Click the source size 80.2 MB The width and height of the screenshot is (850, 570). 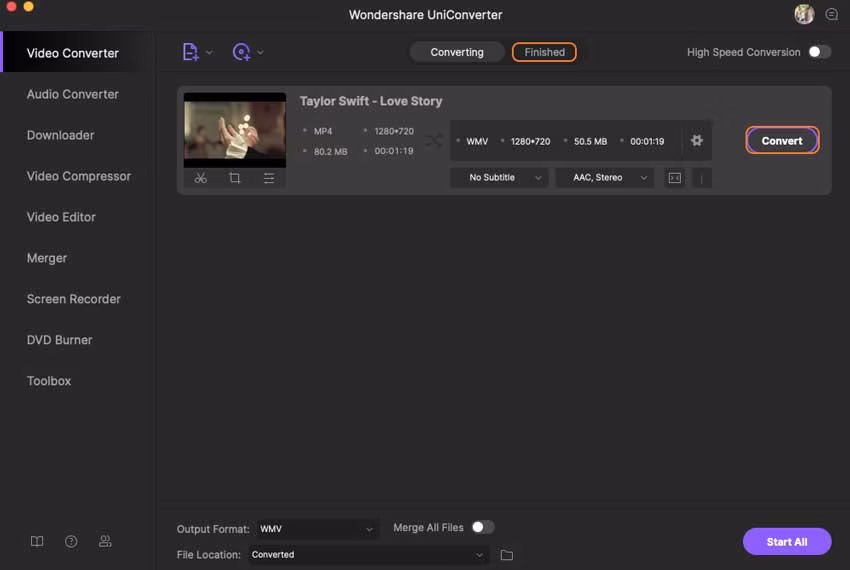pos(330,151)
